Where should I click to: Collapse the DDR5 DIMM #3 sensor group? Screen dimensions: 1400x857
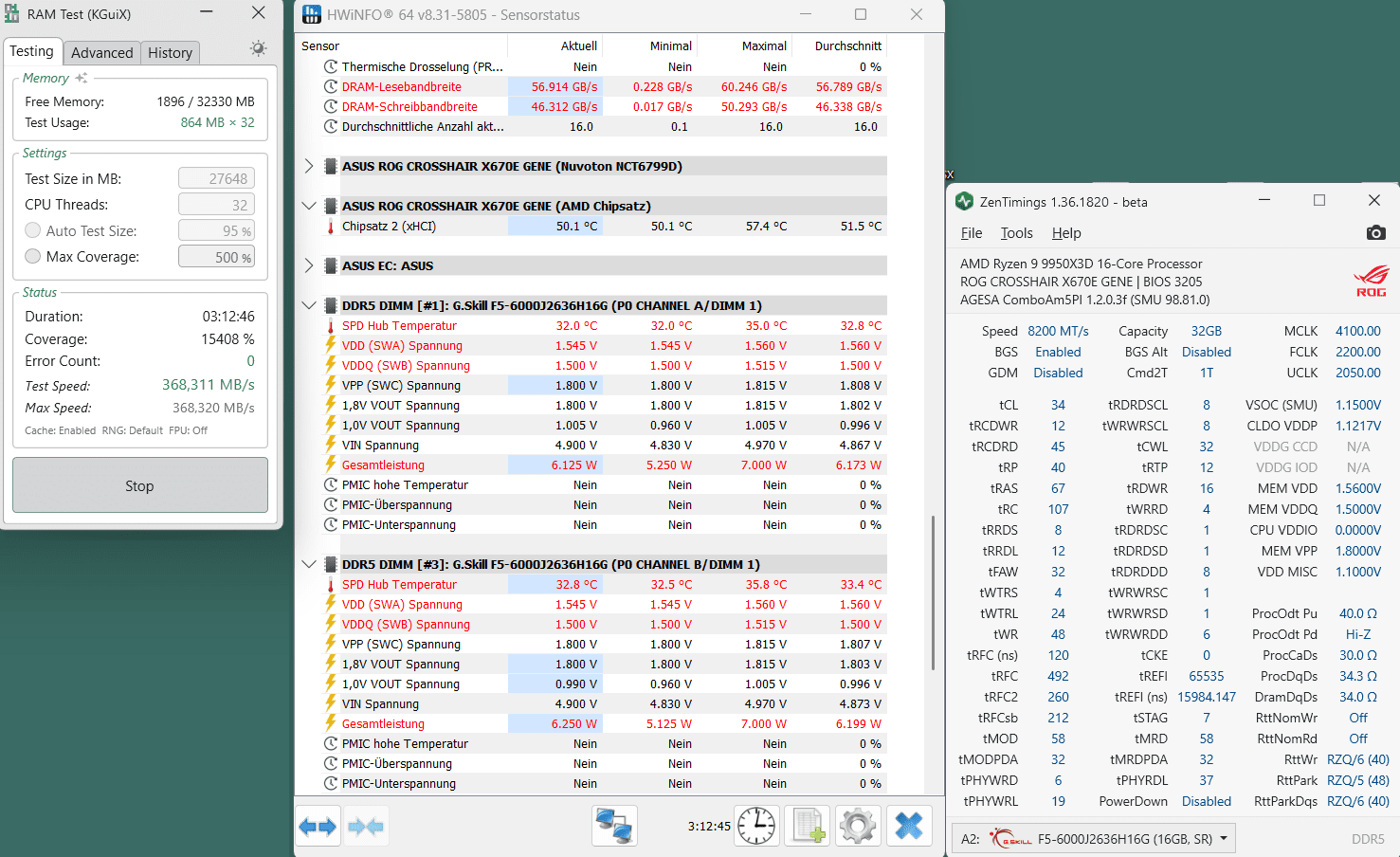[x=309, y=564]
